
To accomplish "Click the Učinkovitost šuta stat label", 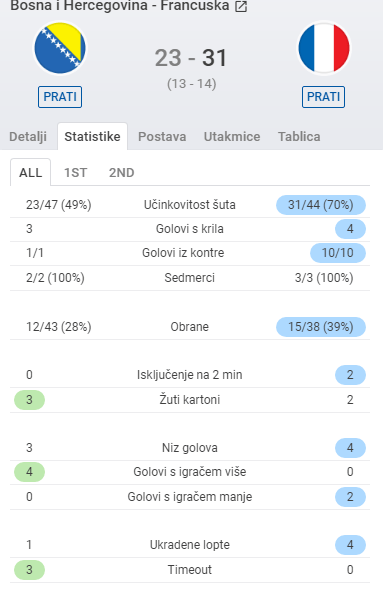I will tap(190, 205).
